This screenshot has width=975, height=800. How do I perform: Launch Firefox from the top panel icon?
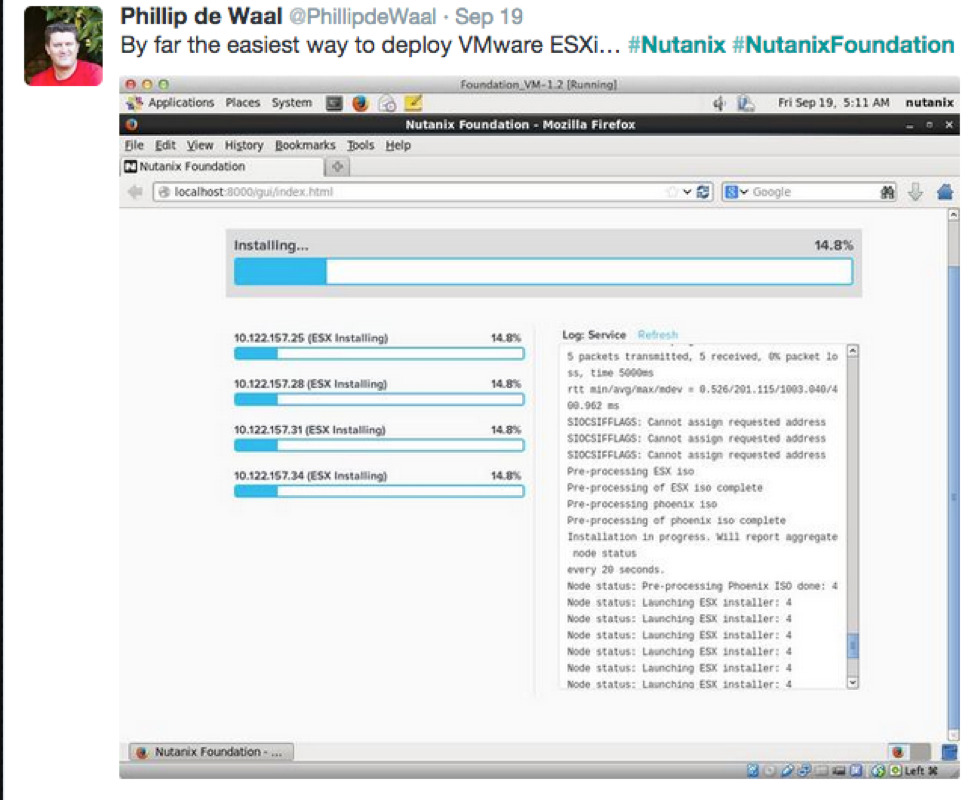tap(360, 103)
